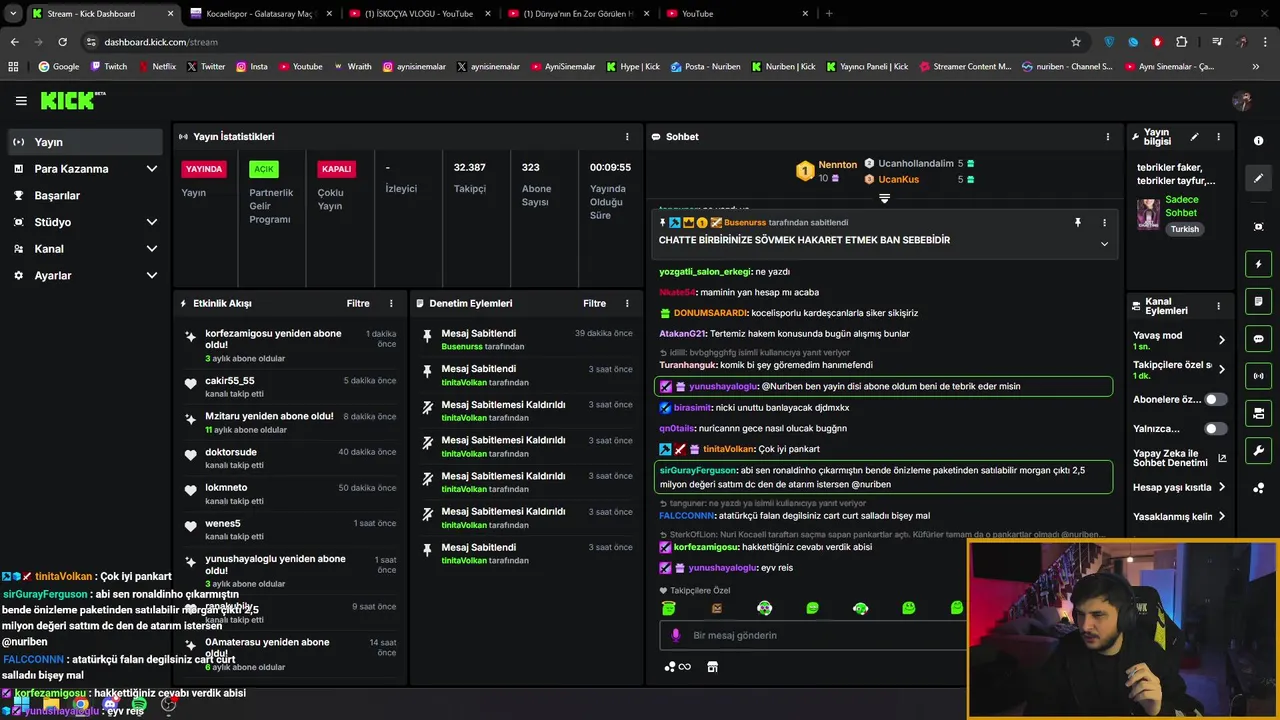Click the Sadece Sohbet category link
The image size is (1280, 720).
(x=1182, y=206)
